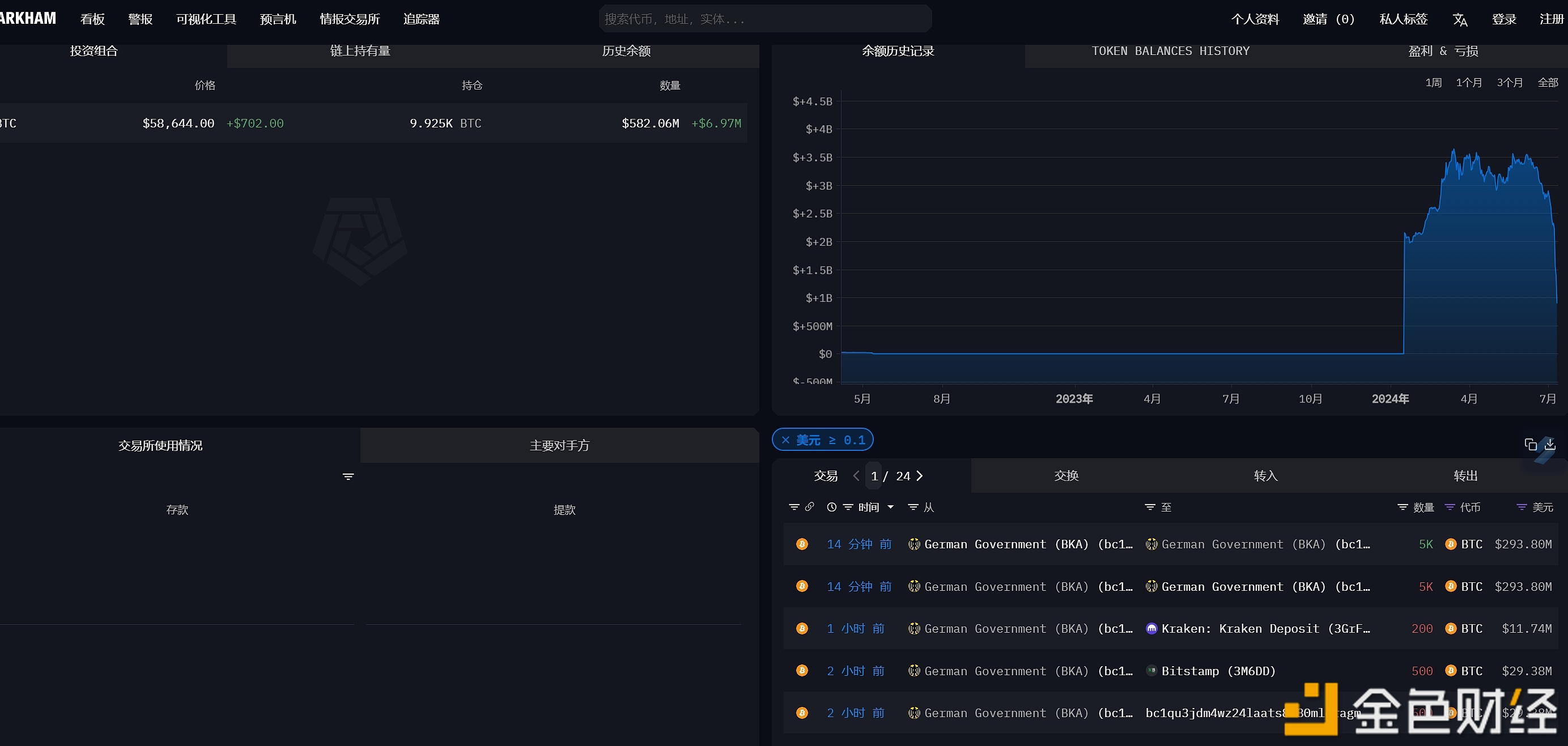Click the clock icon beside 时间
Viewport: 1568px width, 746px height.
tap(831, 507)
